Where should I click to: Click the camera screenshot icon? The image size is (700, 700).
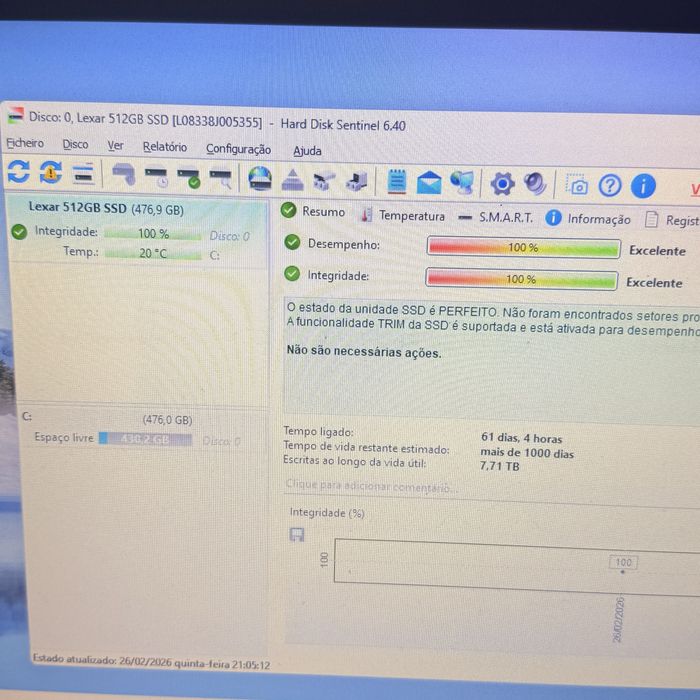click(576, 185)
